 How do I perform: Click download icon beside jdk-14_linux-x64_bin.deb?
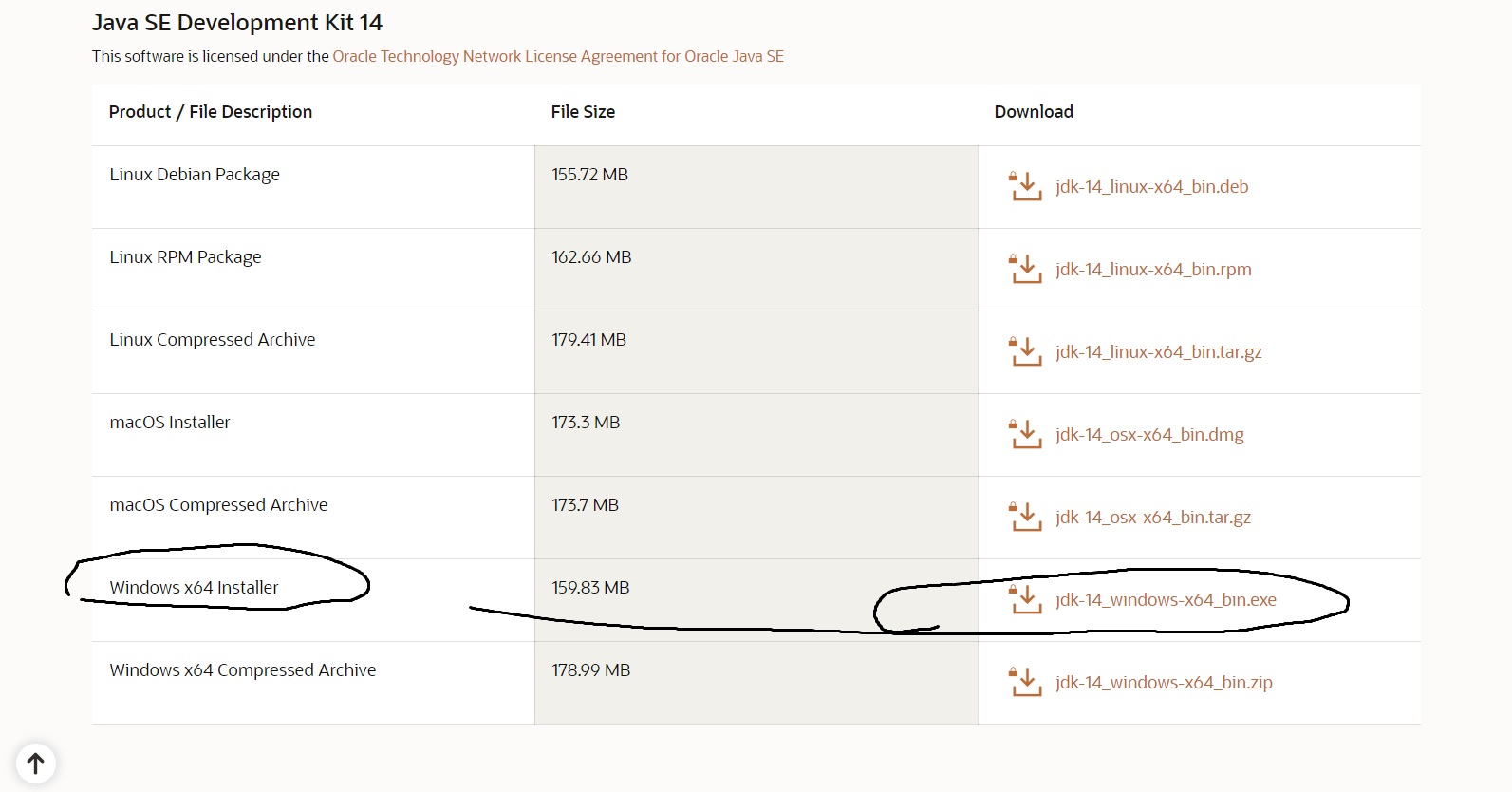click(x=1025, y=186)
